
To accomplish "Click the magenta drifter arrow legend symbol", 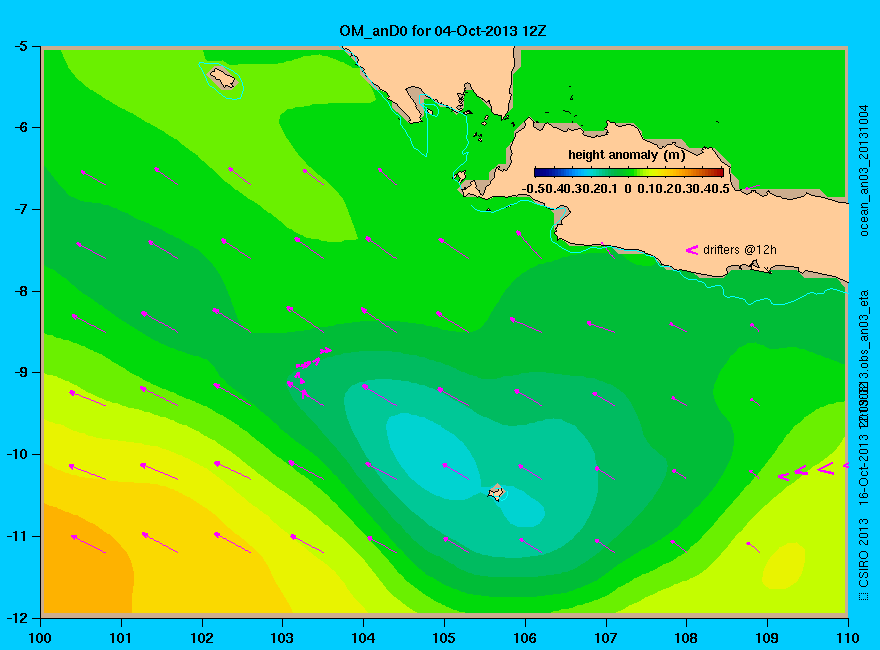I will pos(691,250).
